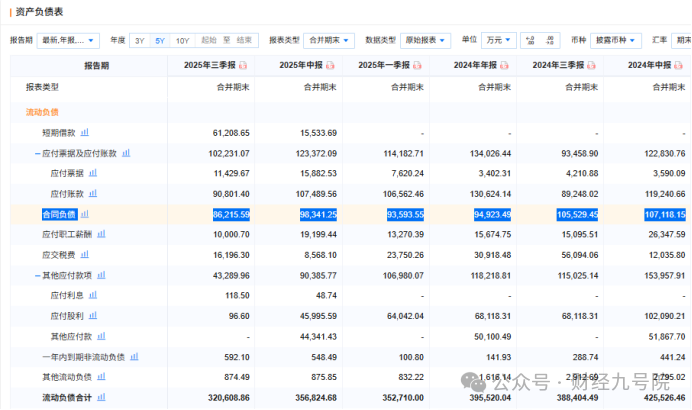Open the 汇率 dropdown
The height and width of the screenshot is (410, 692).
(681, 40)
